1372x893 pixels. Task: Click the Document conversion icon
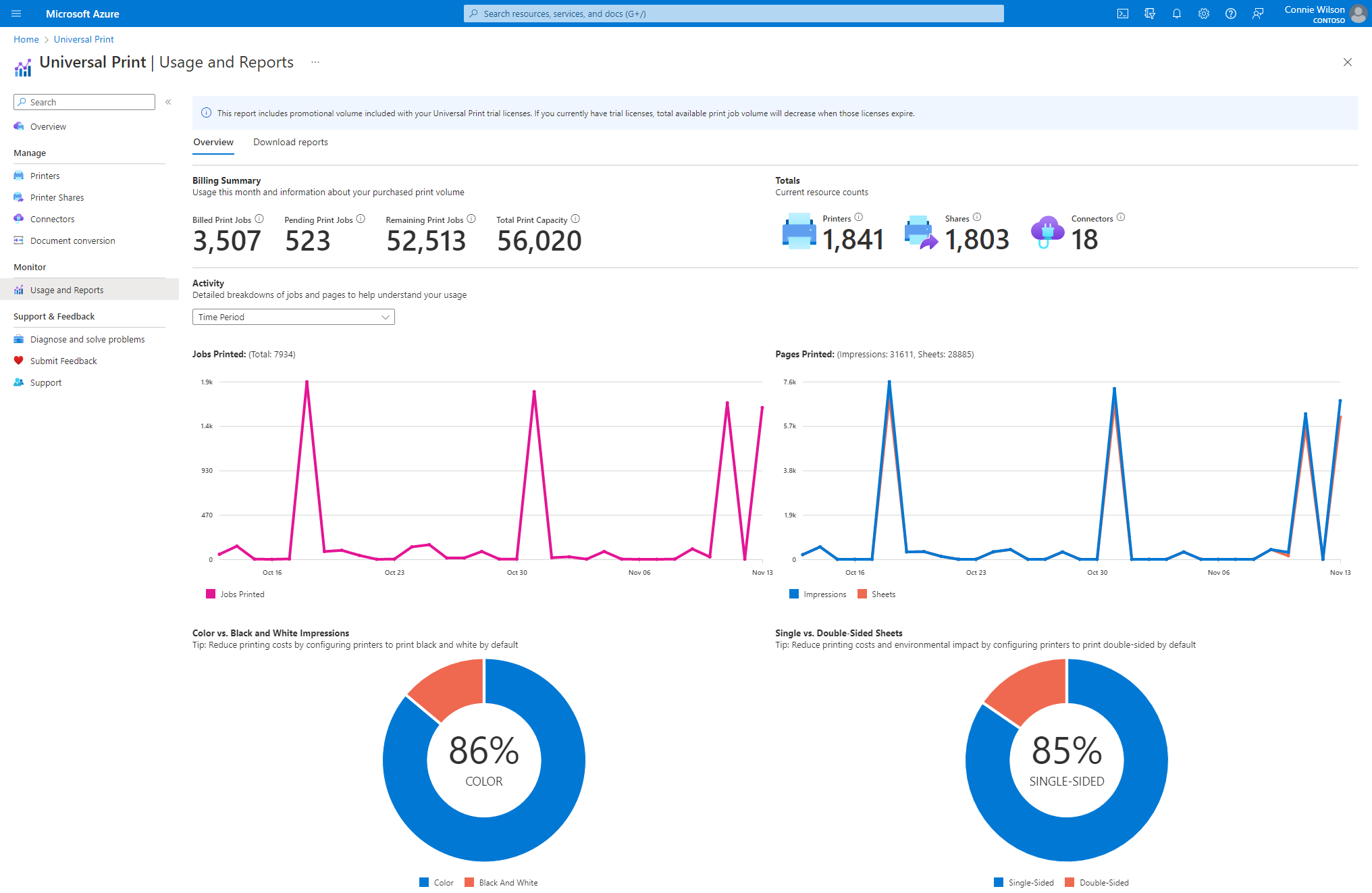click(x=19, y=241)
